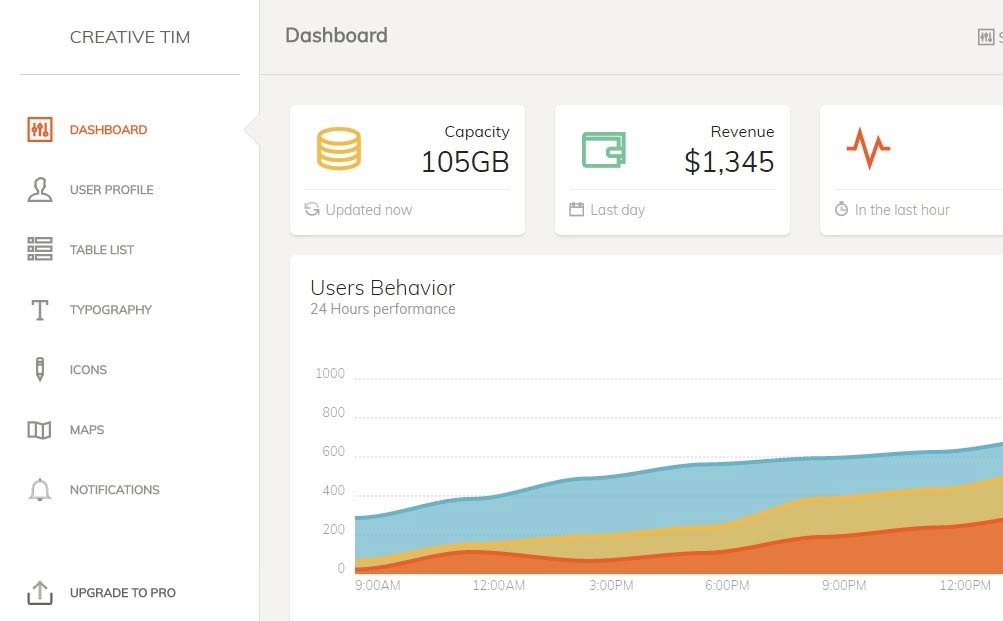Click the green wallet Revenue icon
Screen dimensions: 1003x621
pyautogui.click(x=603, y=150)
